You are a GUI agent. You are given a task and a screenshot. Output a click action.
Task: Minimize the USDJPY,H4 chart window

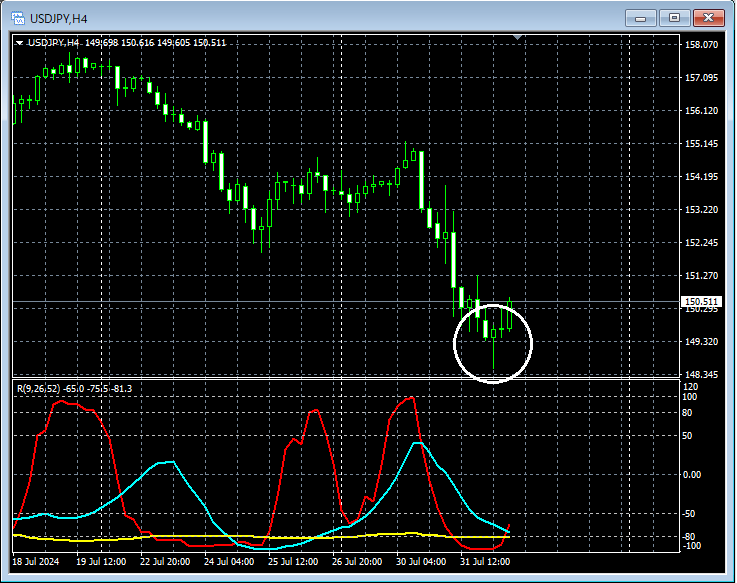pyautogui.click(x=640, y=18)
